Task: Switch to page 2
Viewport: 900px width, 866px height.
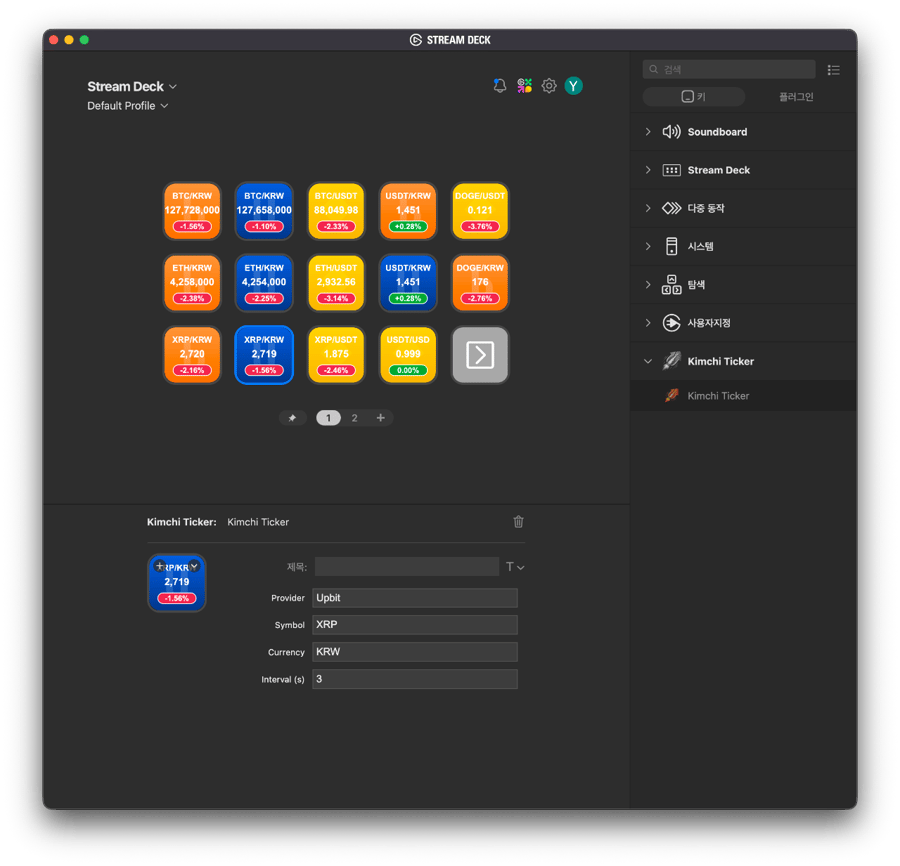Action: [x=354, y=418]
